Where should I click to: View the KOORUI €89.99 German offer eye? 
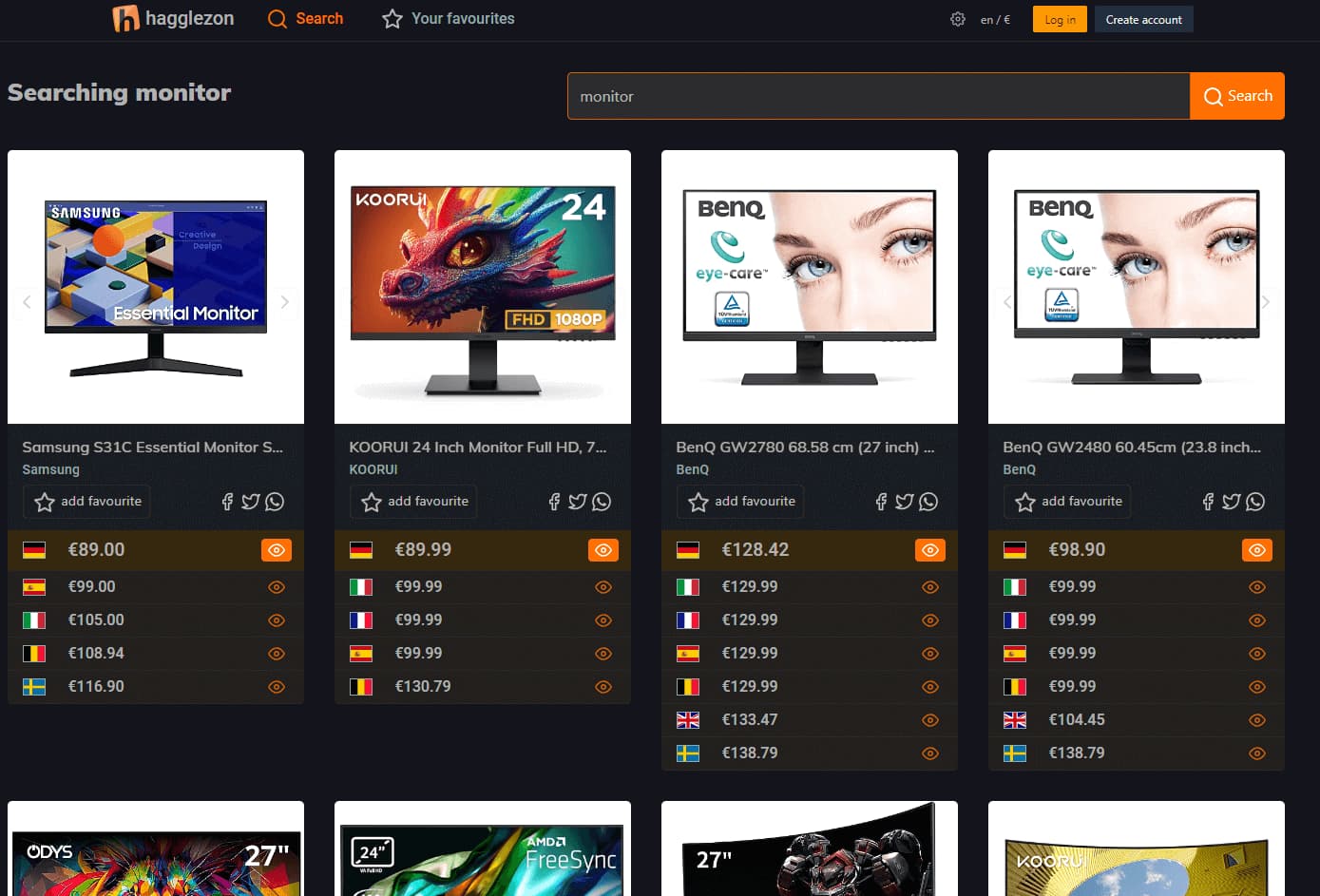[x=603, y=550]
